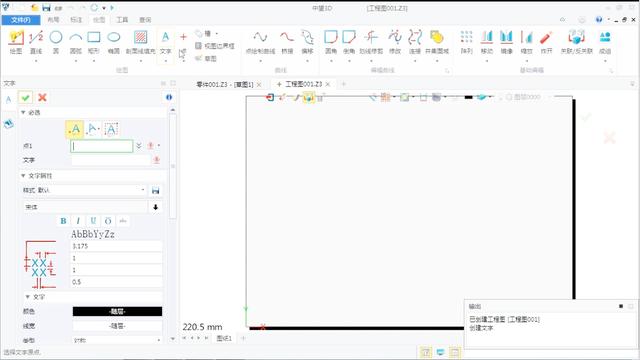Toggle bold B text formatting

click(x=63, y=221)
